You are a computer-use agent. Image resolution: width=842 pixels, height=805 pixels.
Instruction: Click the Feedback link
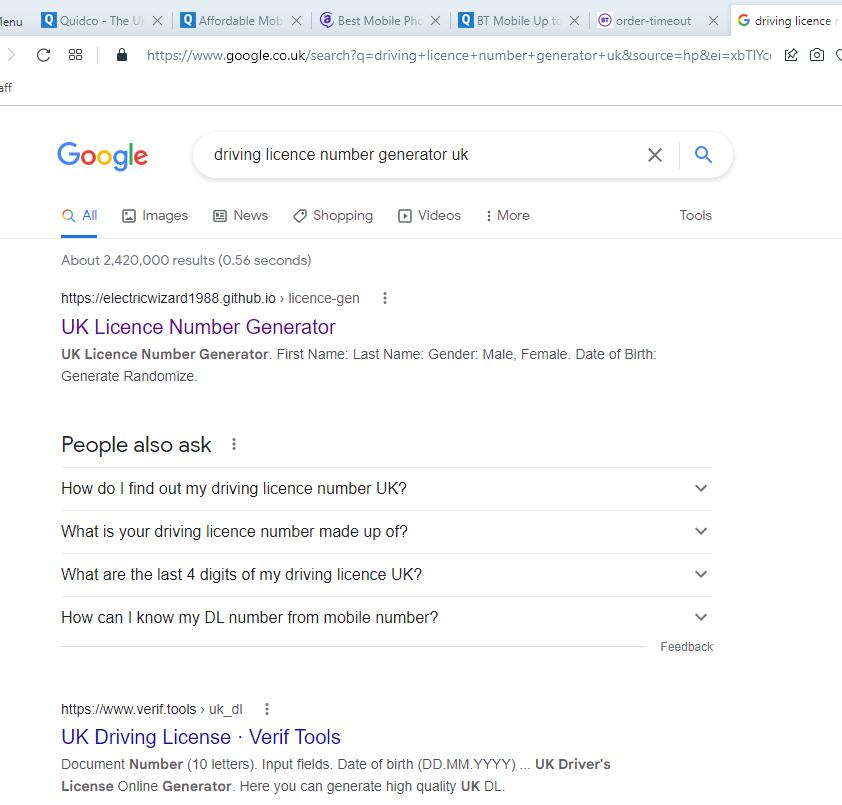[686, 647]
